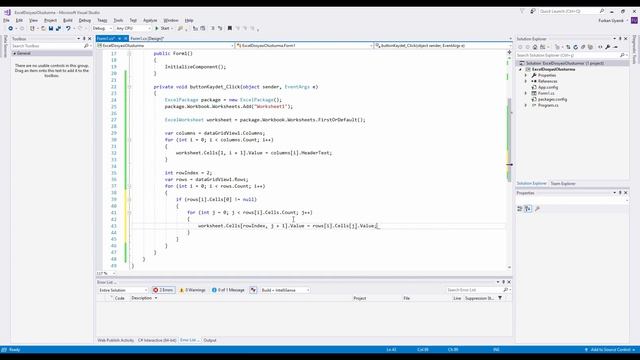Toggle the Error List clear filter button
The width and height of the screenshot is (640, 360).
coord(253,290)
